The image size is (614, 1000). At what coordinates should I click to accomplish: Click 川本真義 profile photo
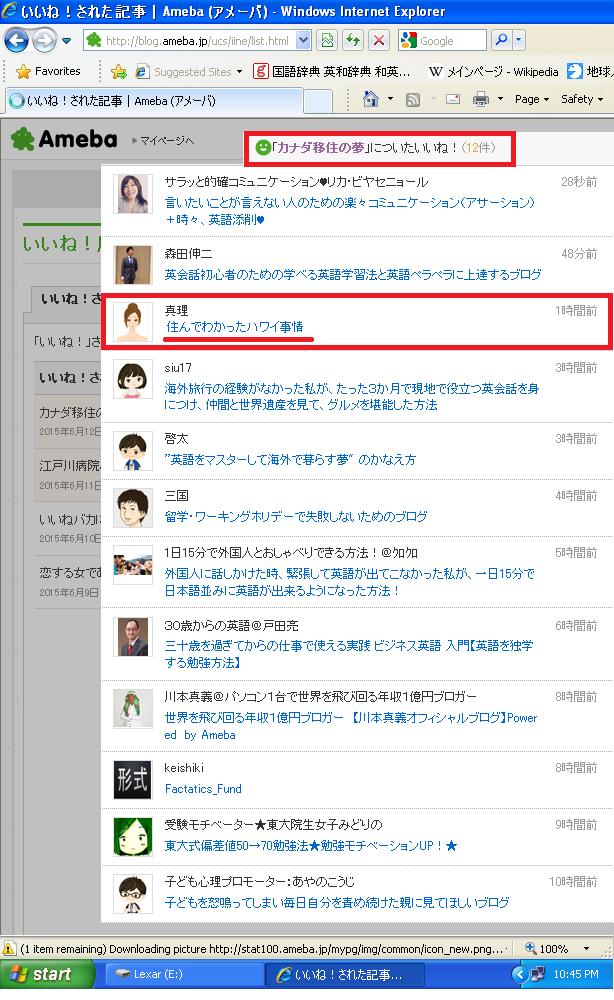coord(133,709)
